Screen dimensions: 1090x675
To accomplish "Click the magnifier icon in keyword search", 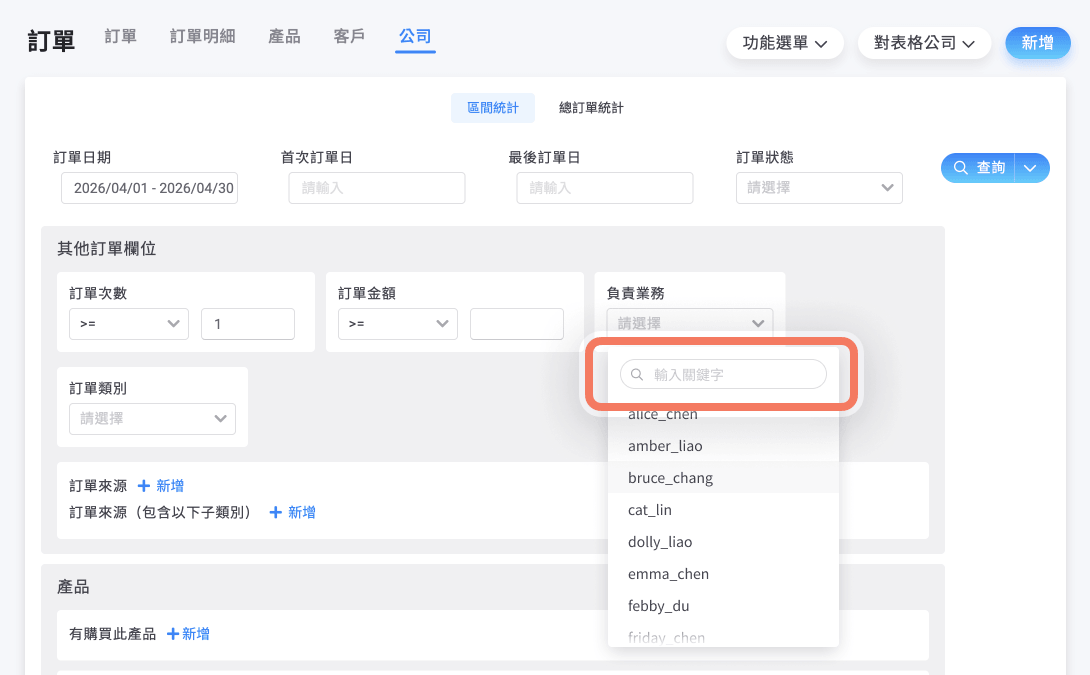I will 637,375.
